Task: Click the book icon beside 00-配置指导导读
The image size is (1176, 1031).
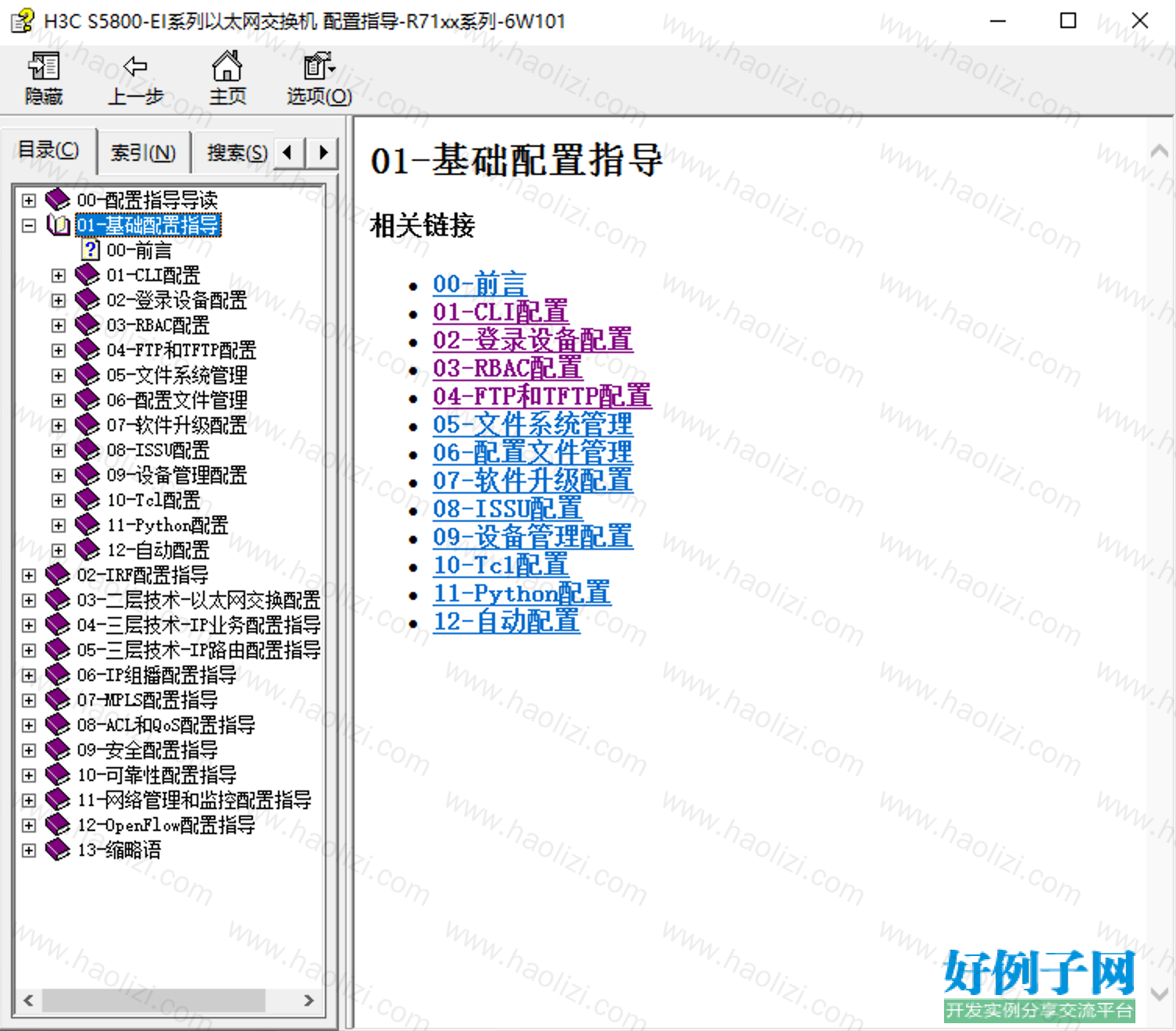Action: point(58,200)
